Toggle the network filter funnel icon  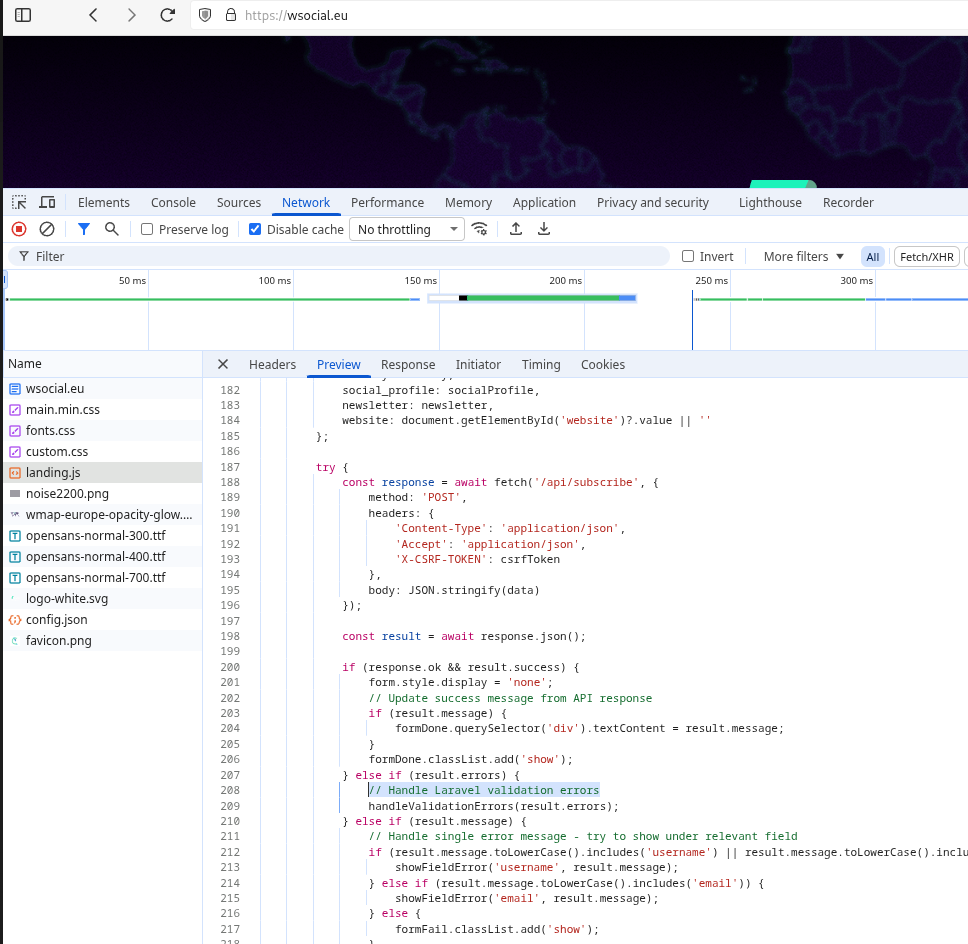pyautogui.click(x=84, y=229)
